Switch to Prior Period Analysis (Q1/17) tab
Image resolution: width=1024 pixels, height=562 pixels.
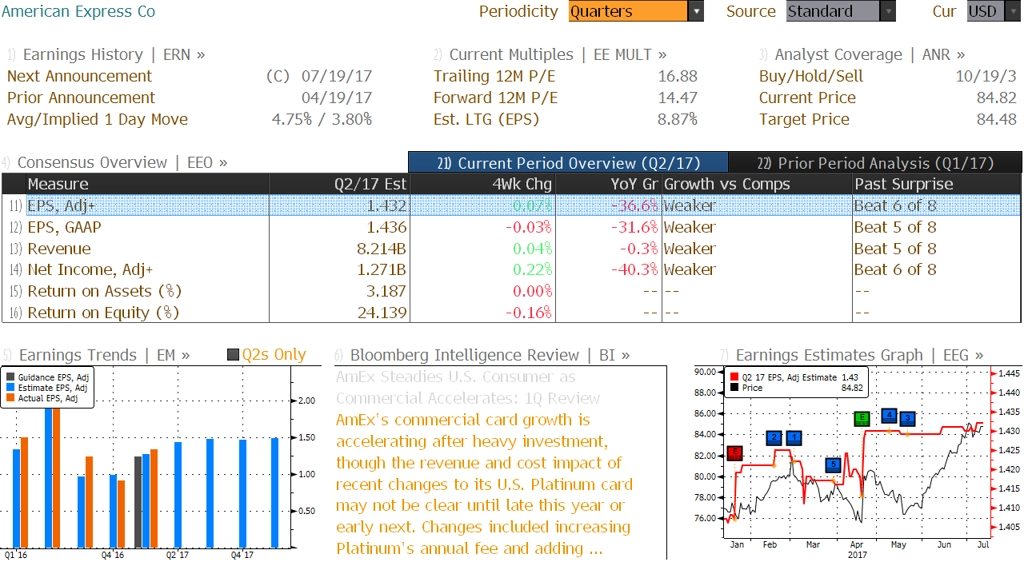(x=875, y=163)
